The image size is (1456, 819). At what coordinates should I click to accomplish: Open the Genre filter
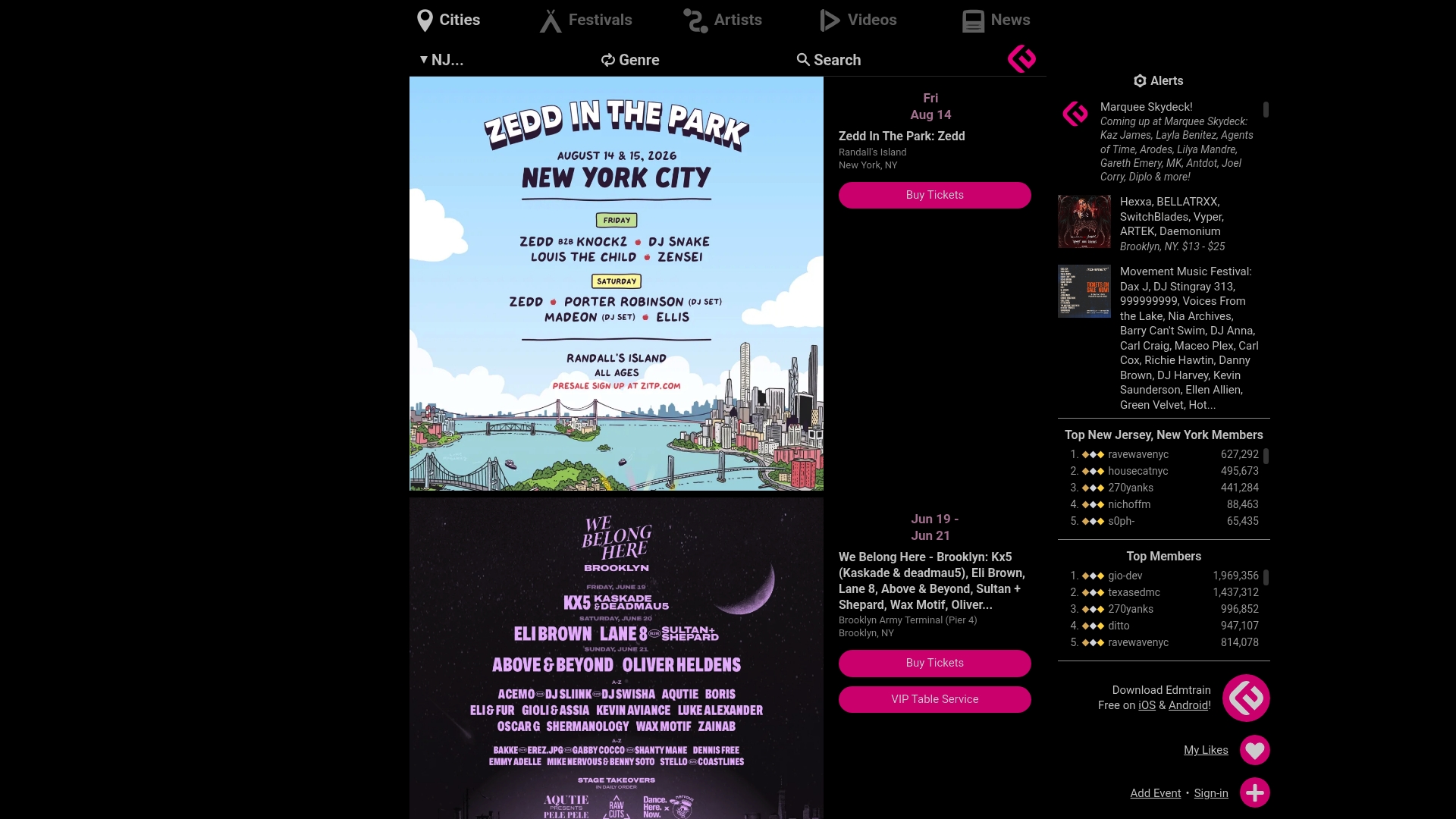coord(630,60)
